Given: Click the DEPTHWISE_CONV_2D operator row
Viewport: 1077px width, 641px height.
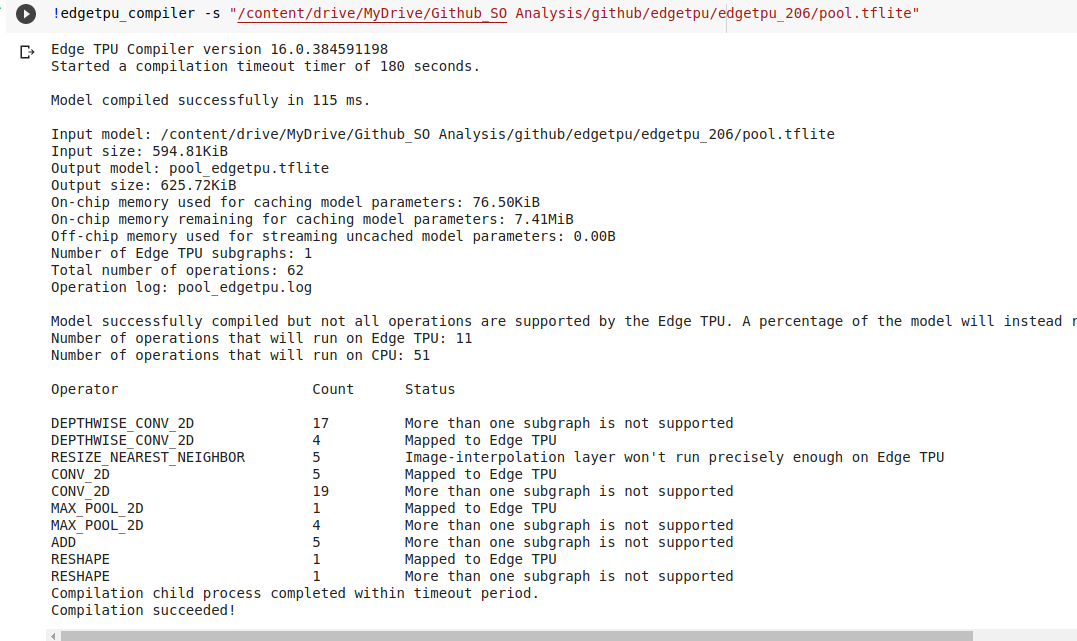Looking at the screenshot, I should 123,423.
